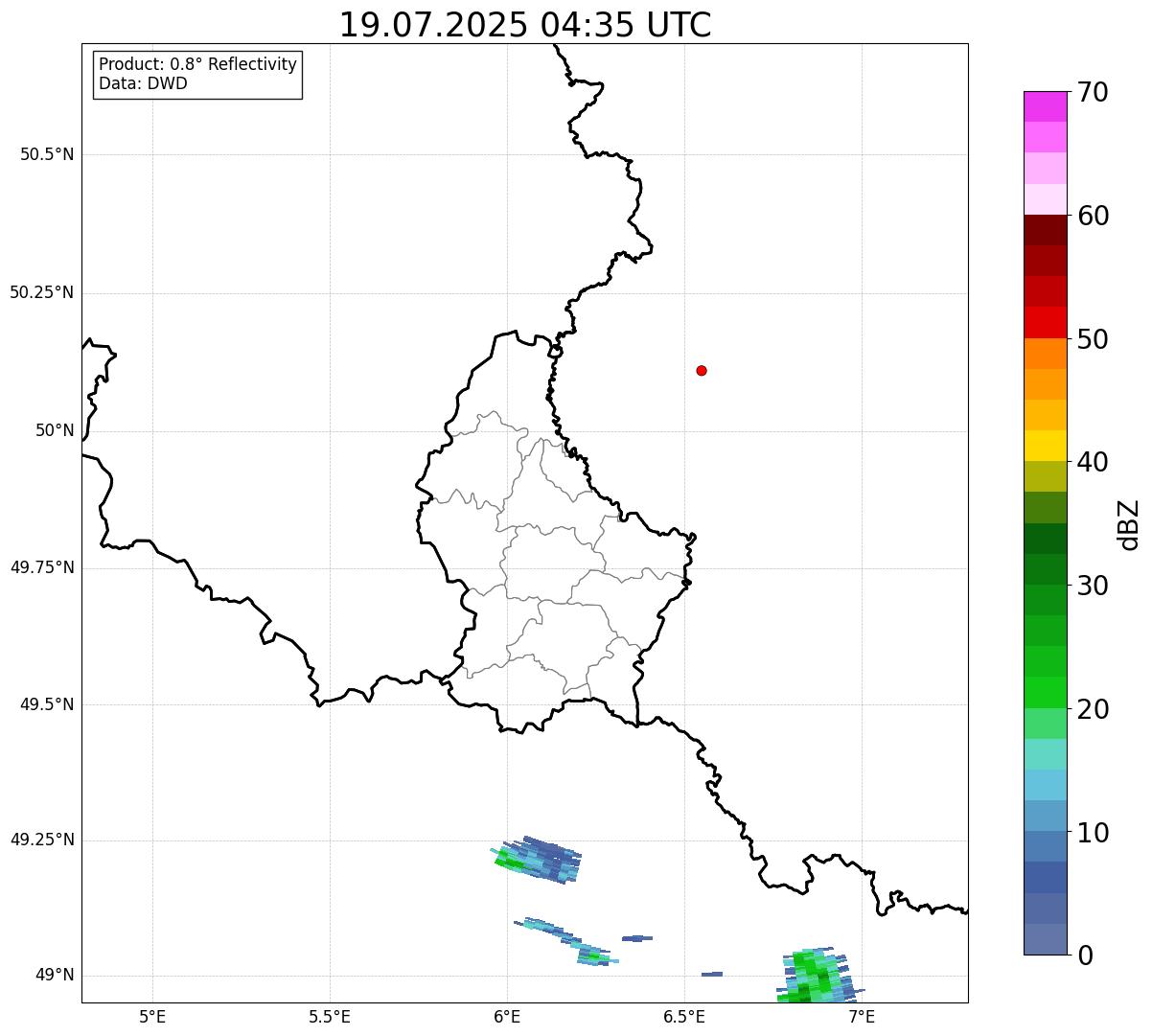Click the dBZ colorbar axis label
Viewport: 1152px width, 1036px height.
coord(1129,523)
